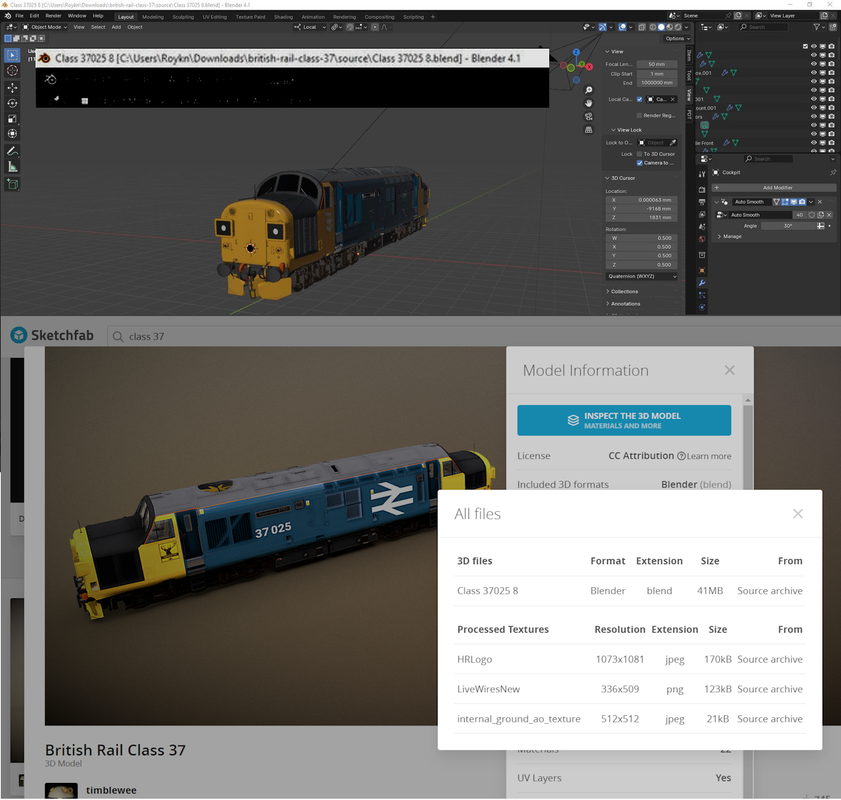The image size is (841, 800).
Task: Select the Select Box tool in Blender
Action: (x=12, y=55)
